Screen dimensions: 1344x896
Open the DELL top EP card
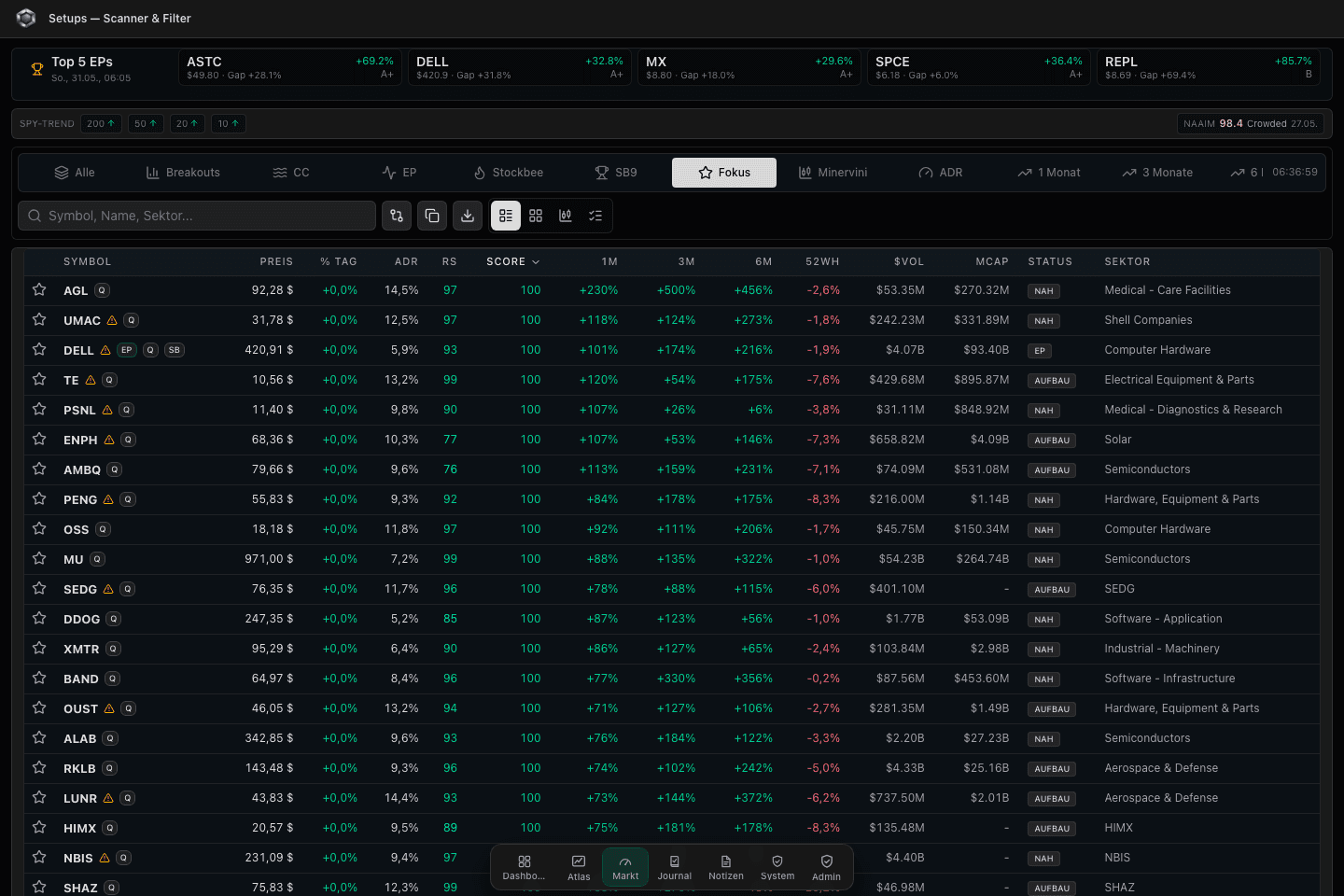(x=520, y=67)
